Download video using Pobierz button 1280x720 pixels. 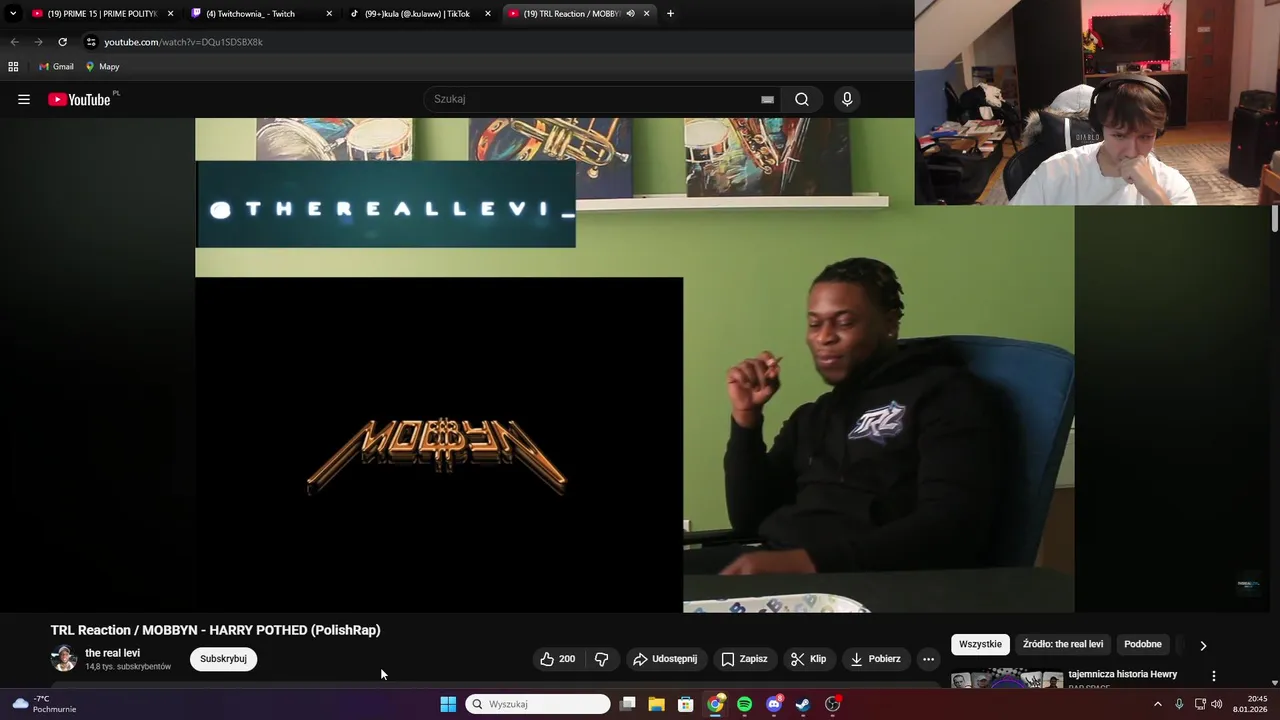tap(875, 659)
